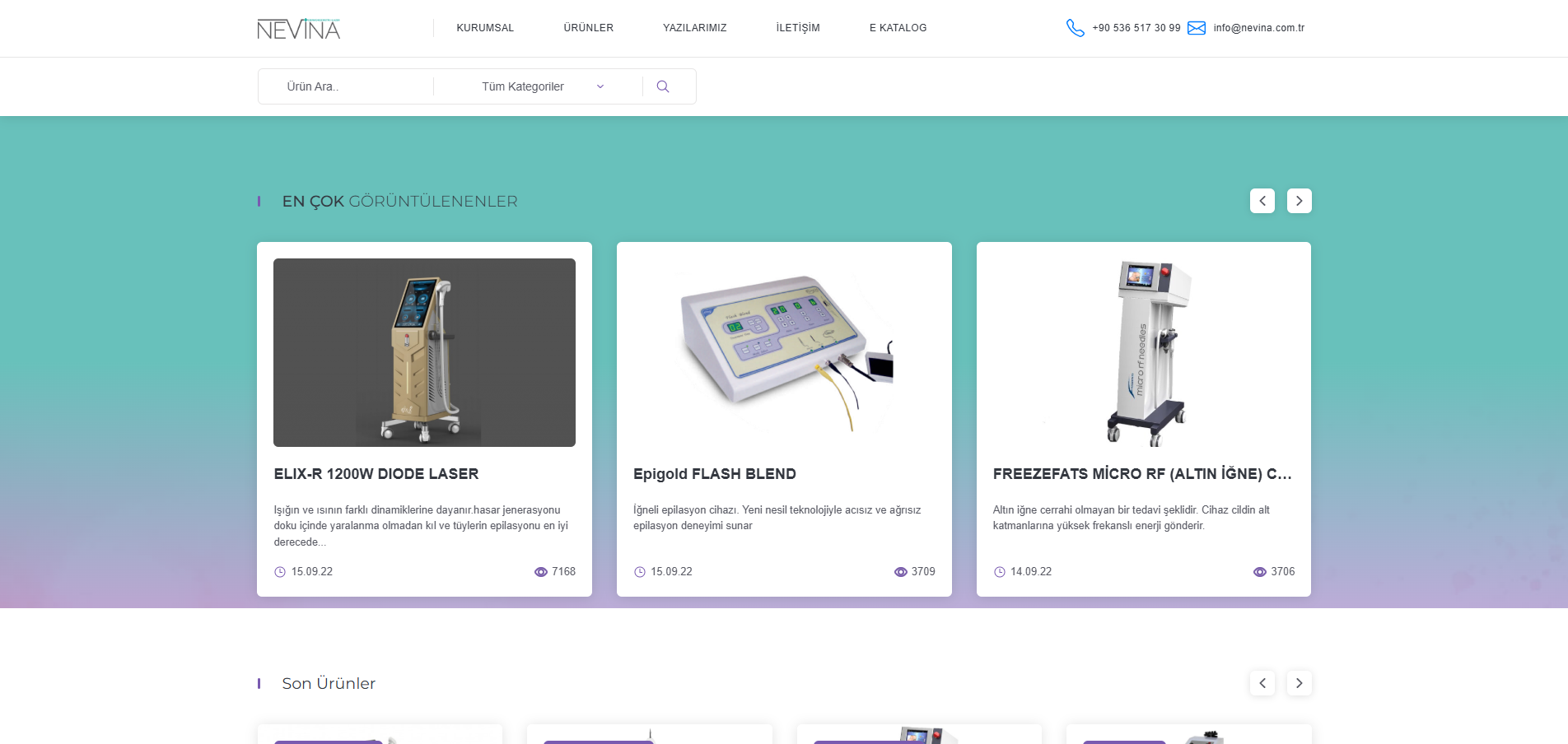
Task: Click the Nevina logo
Action: (298, 29)
